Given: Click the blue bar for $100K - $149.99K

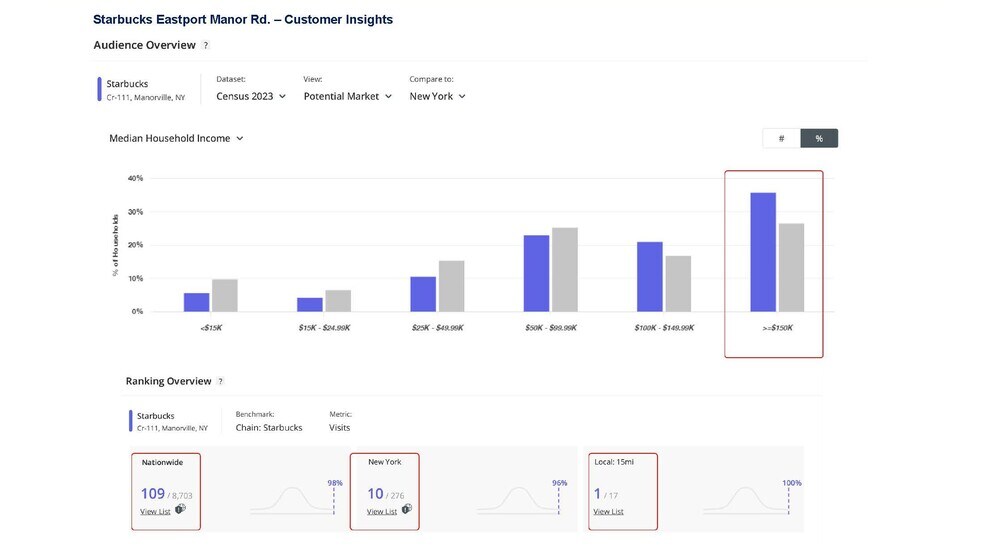Looking at the screenshot, I should pos(650,277).
